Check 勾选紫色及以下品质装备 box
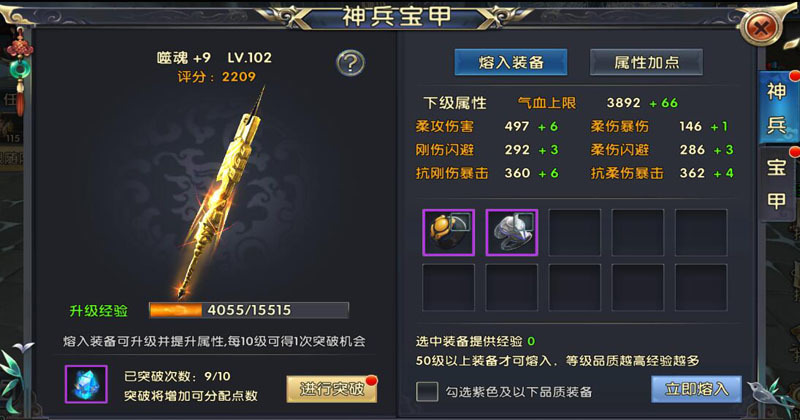800x420 pixels. pos(427,391)
